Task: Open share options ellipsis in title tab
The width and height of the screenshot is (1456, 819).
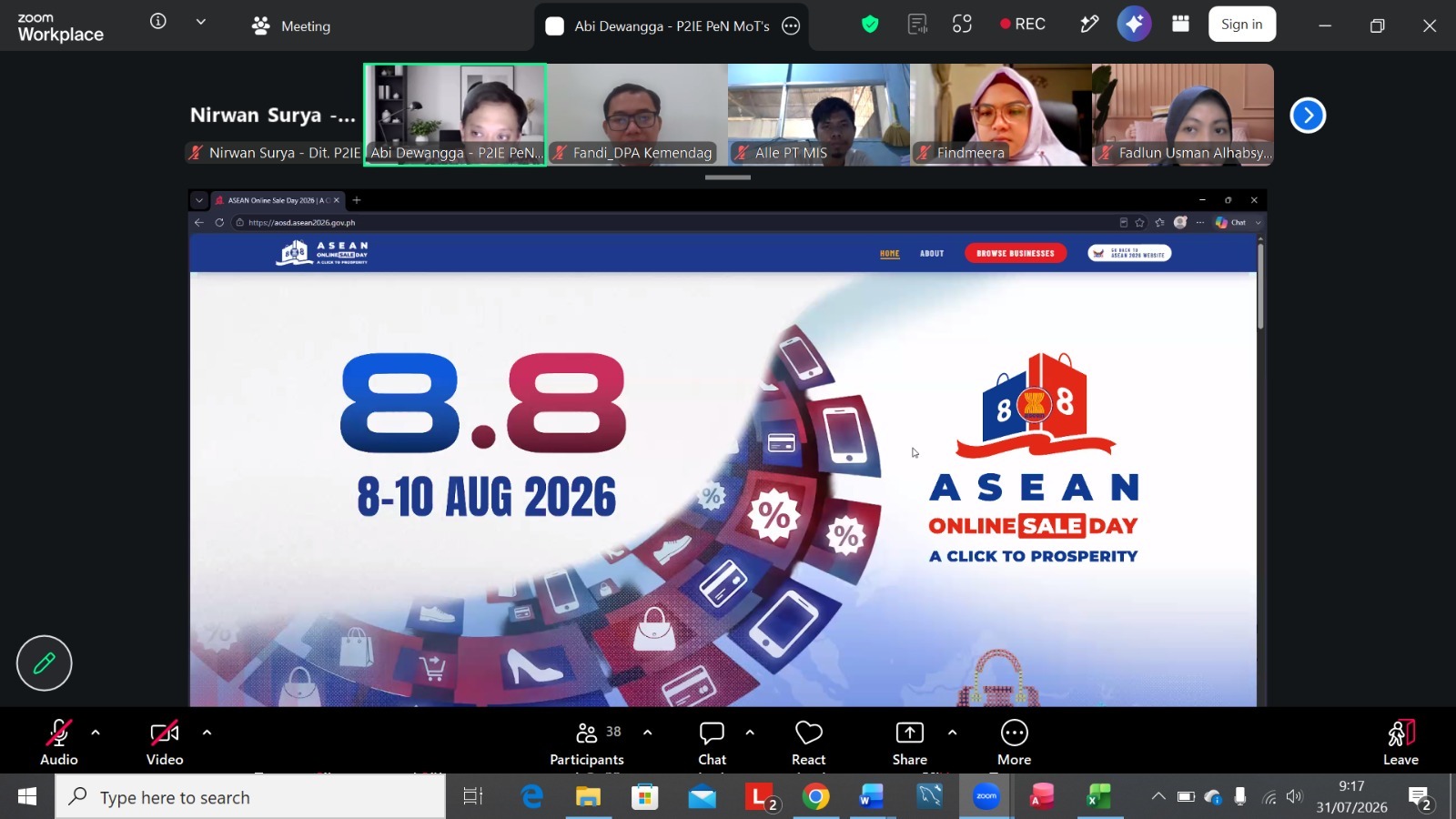Action: pos(792,26)
